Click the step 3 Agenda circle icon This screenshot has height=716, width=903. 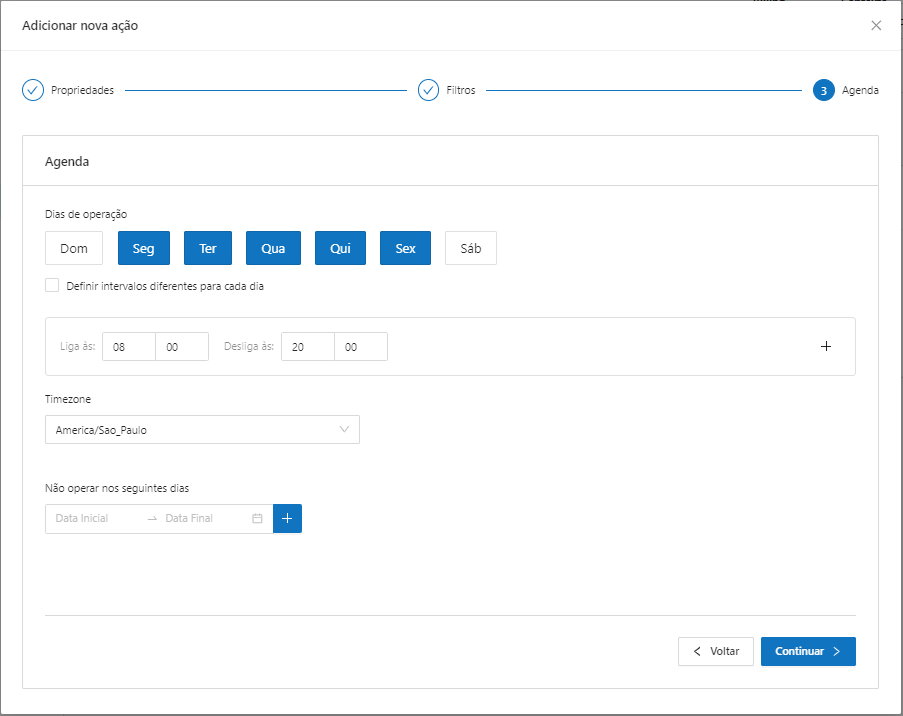click(x=824, y=90)
